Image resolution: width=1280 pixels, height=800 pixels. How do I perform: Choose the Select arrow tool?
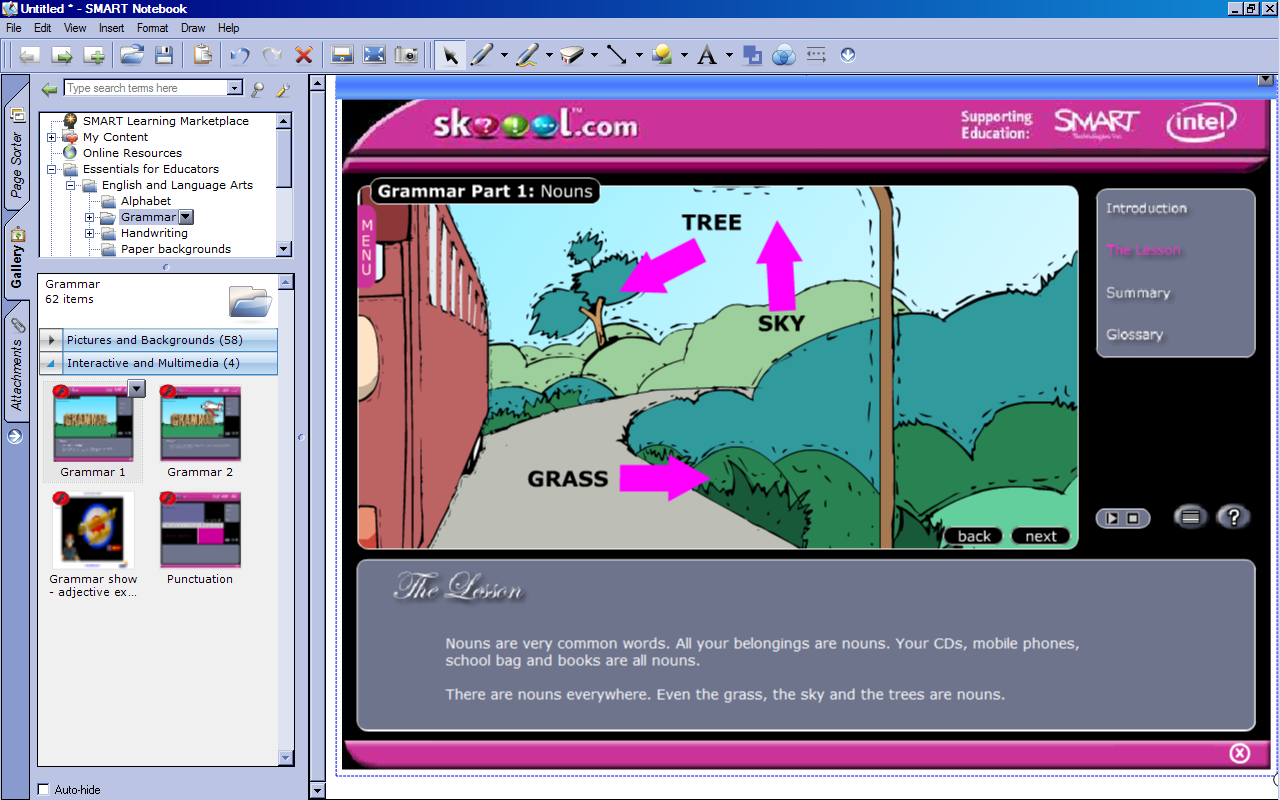(450, 55)
